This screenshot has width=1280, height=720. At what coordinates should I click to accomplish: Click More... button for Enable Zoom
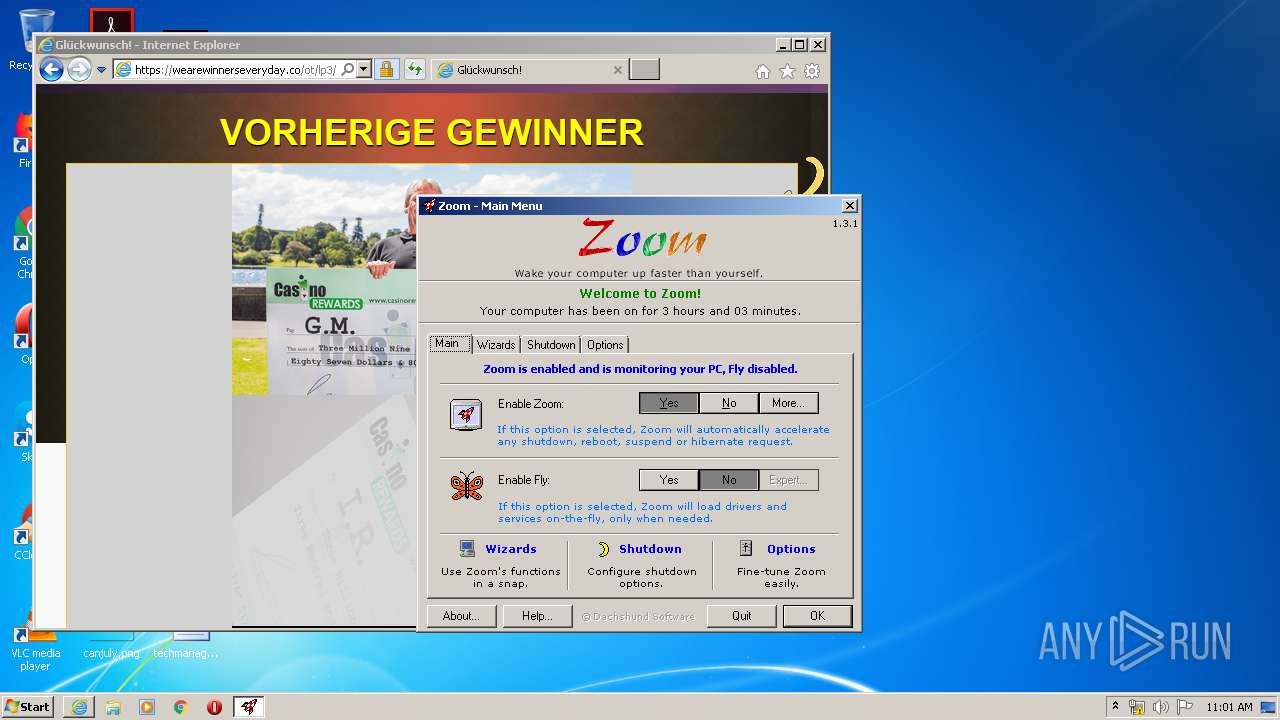click(789, 403)
